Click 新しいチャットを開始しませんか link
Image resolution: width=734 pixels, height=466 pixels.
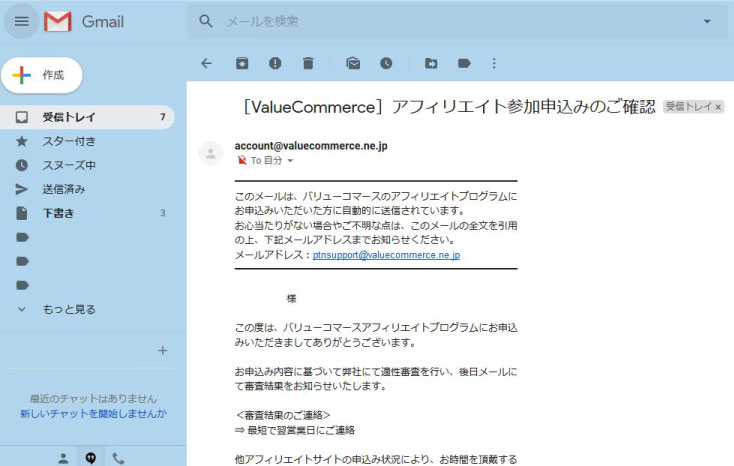pos(93,414)
